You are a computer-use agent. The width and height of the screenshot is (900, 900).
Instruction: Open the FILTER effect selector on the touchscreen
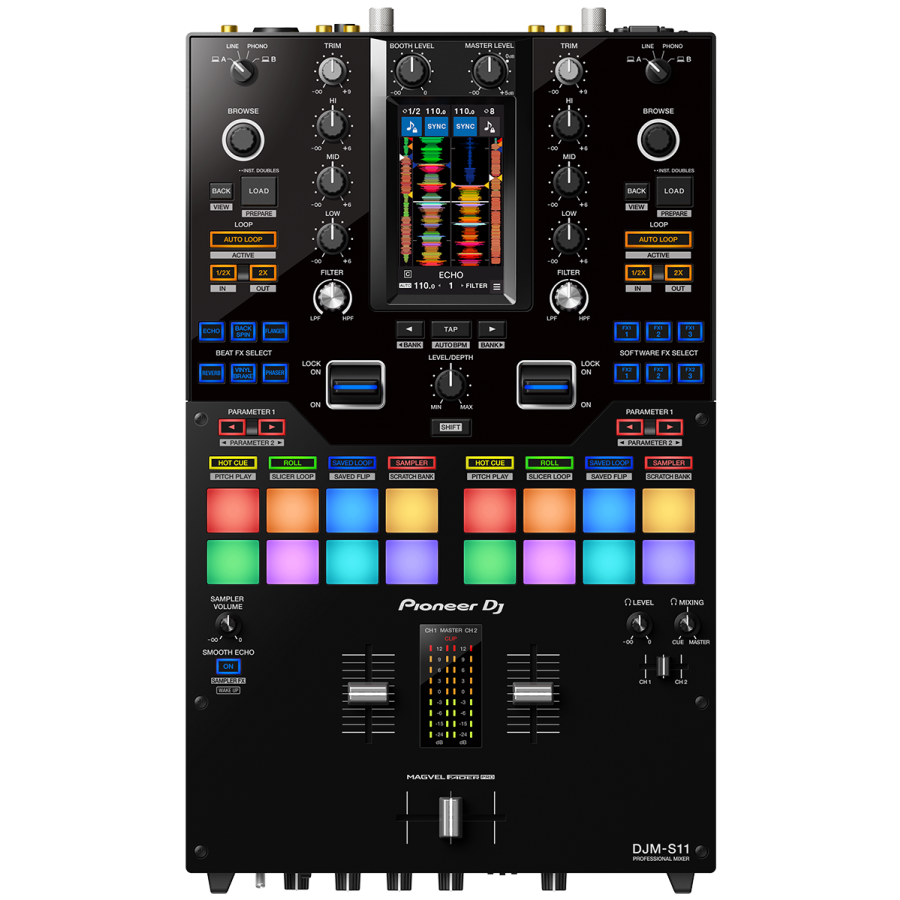477,286
